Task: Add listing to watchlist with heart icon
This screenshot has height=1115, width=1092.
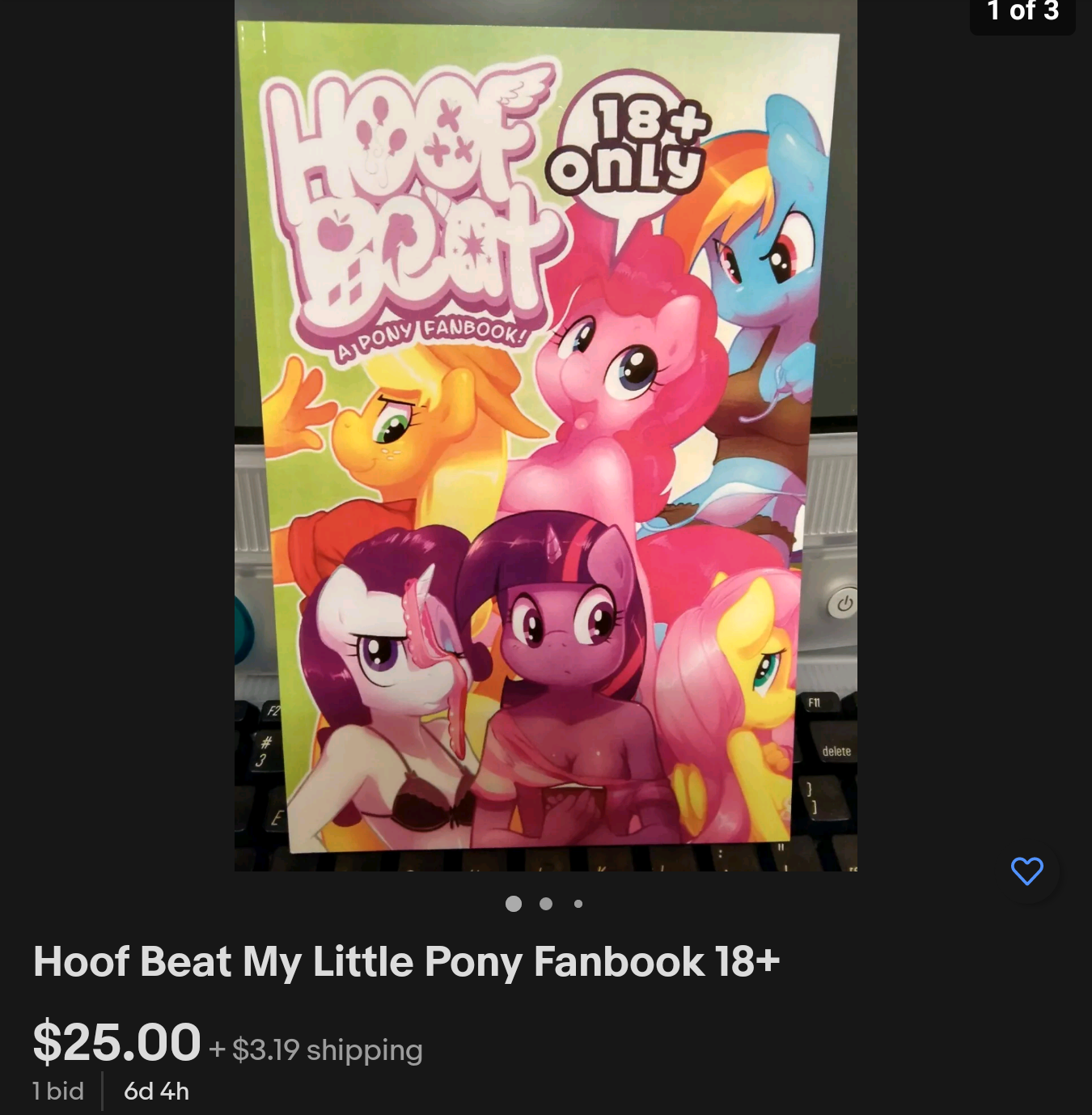Action: pos(1026,871)
